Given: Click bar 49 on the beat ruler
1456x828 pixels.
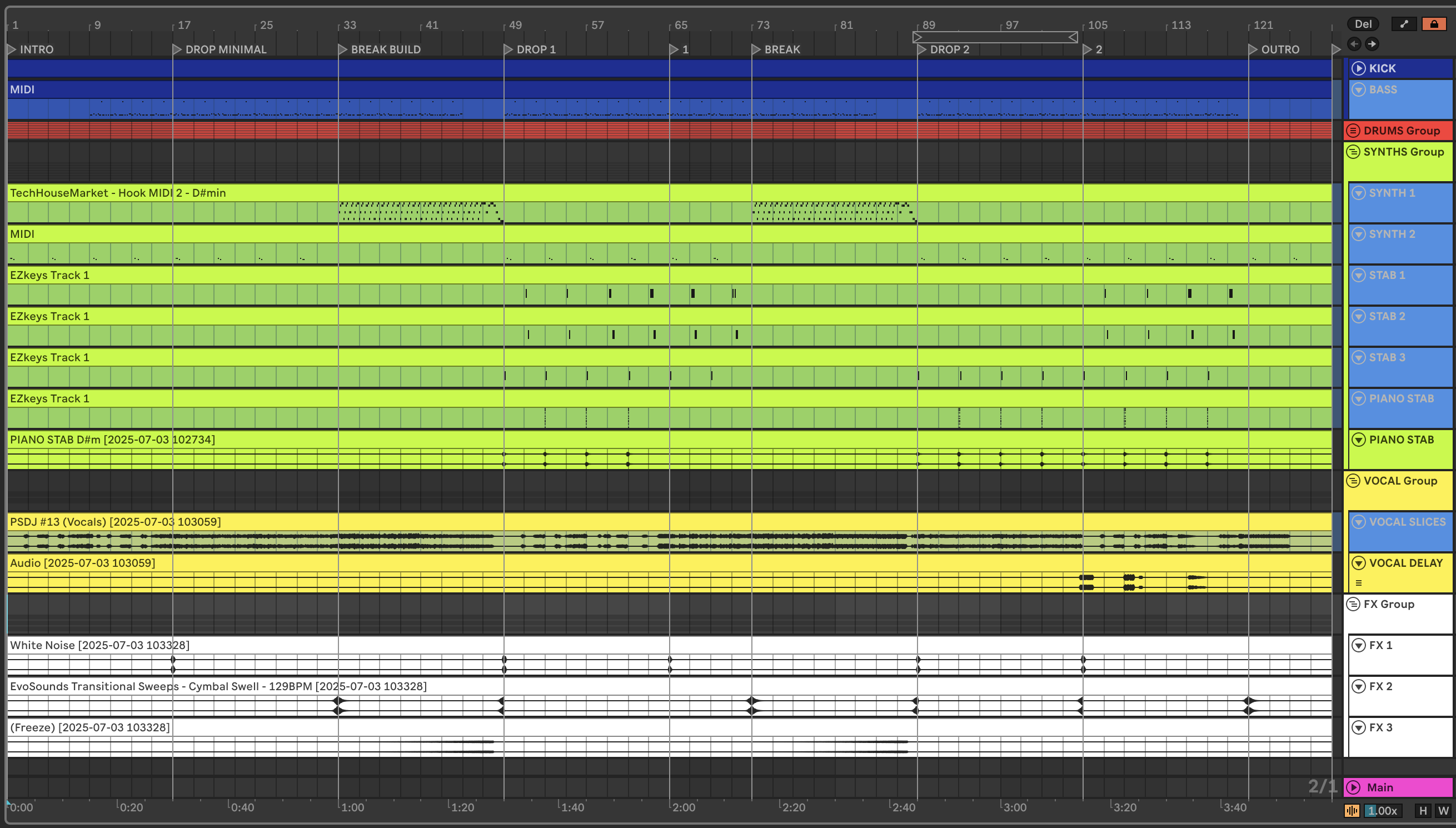Looking at the screenshot, I should 515,25.
